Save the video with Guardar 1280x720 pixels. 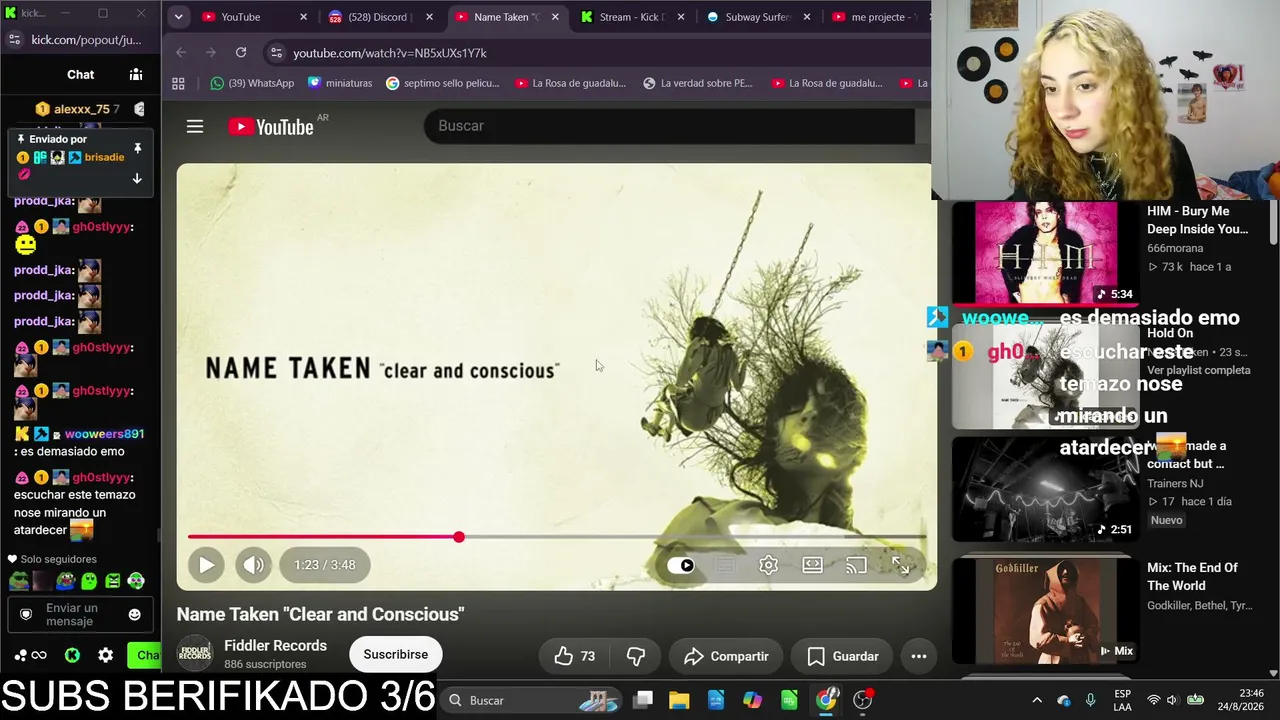pyautogui.click(x=843, y=656)
